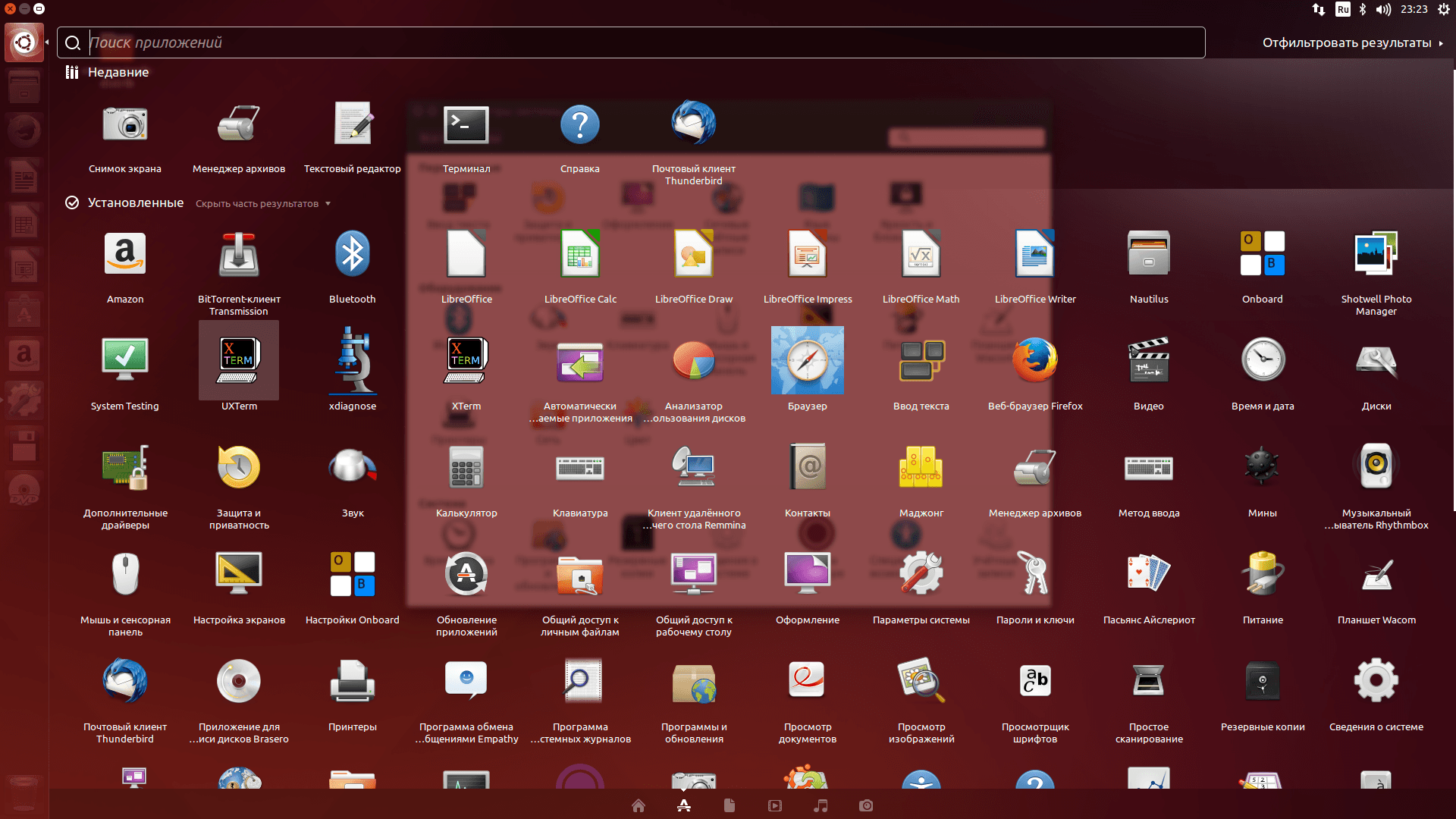
Task: Launch Текстовый редактор from recent apps
Action: coord(353,124)
